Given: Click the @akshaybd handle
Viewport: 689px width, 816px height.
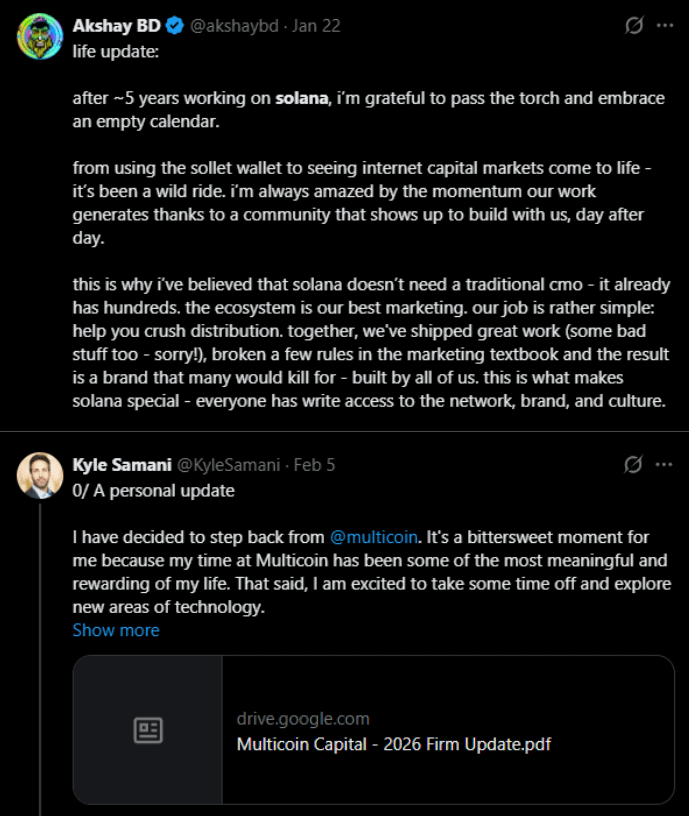Looking at the screenshot, I should 235,26.
